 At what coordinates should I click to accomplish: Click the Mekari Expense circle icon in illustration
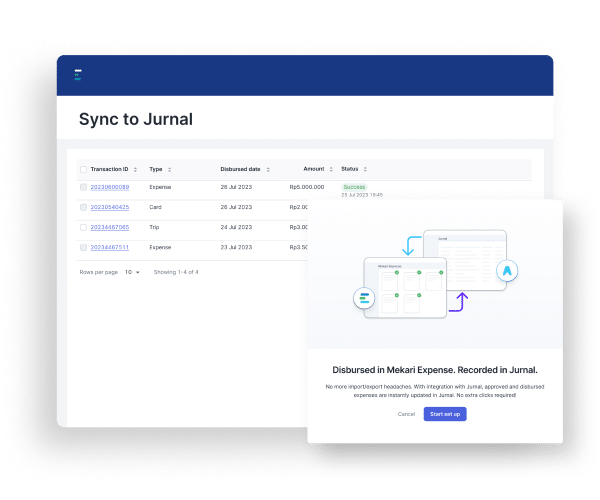point(364,298)
